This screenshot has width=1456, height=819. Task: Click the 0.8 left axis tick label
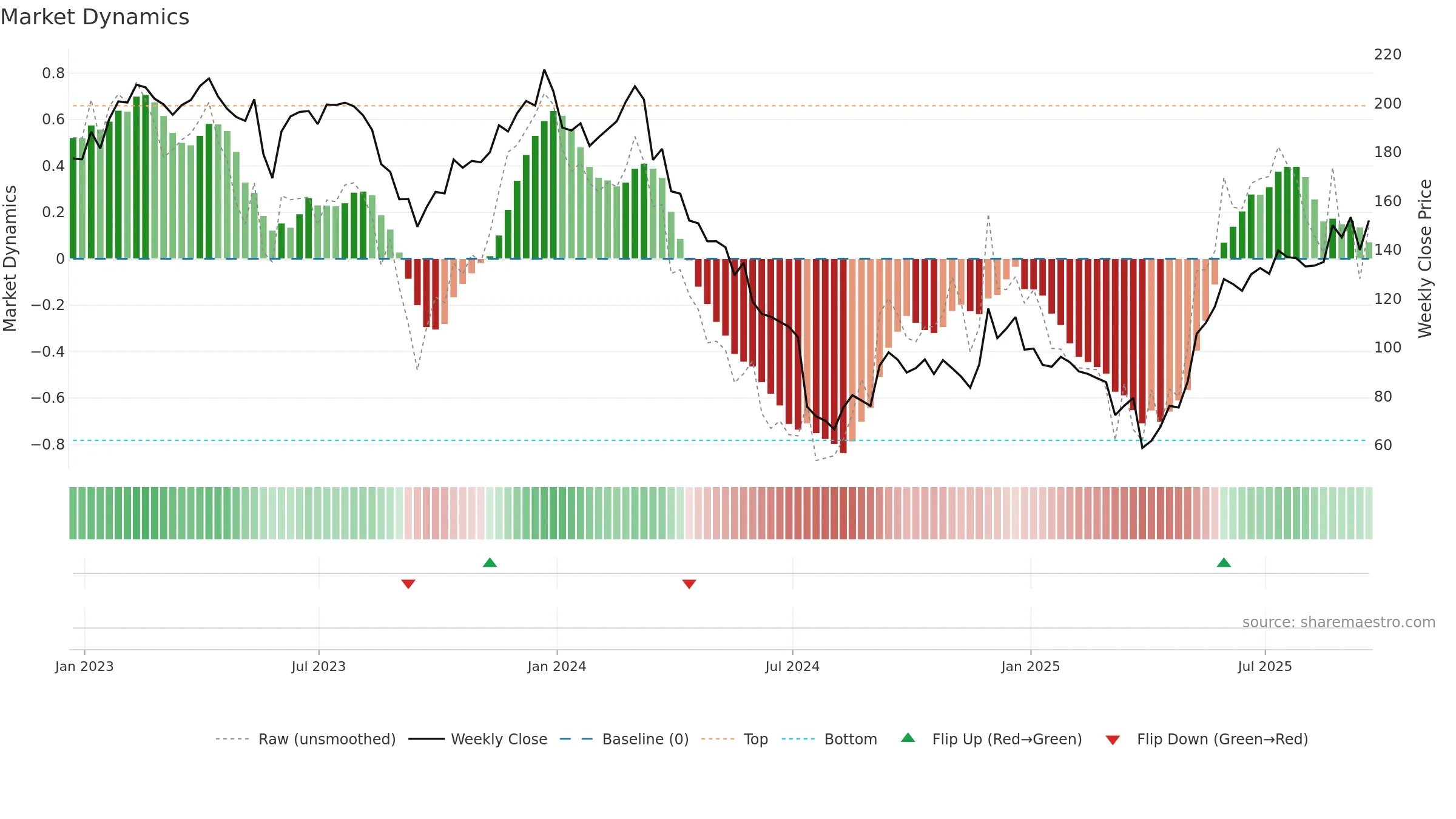(x=53, y=73)
